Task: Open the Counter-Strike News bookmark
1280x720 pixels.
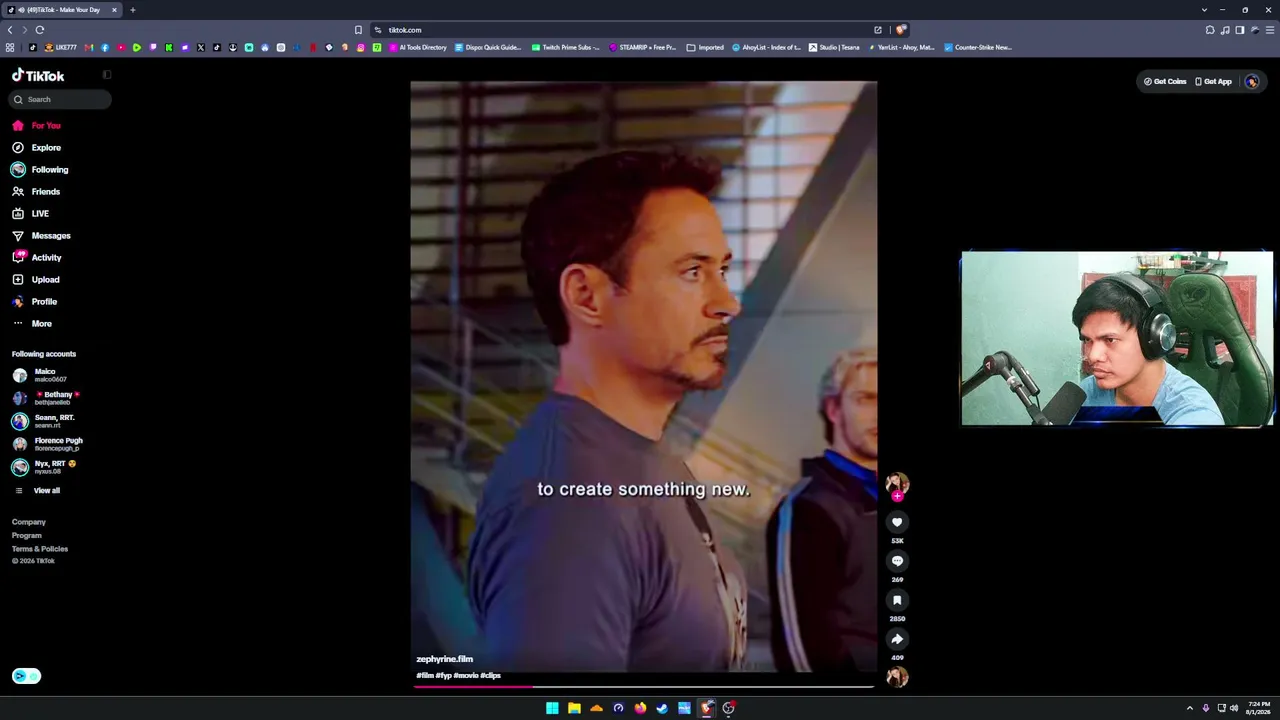Action: tap(978, 47)
